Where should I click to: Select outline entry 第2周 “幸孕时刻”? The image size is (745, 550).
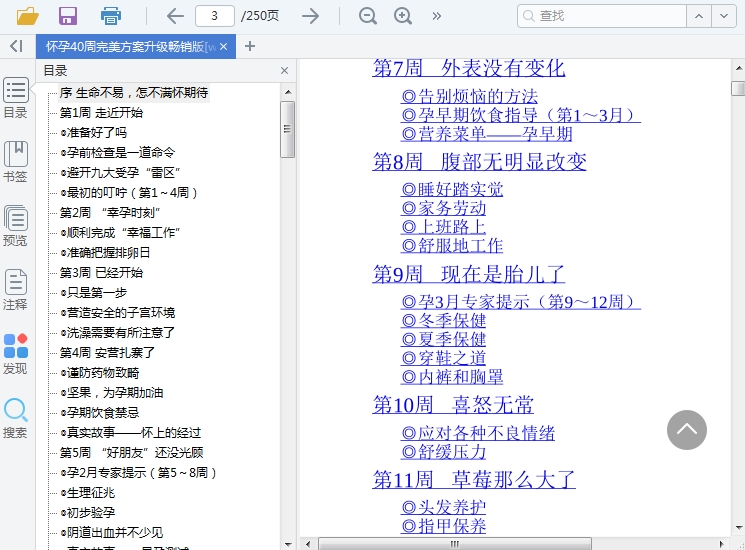pos(110,212)
